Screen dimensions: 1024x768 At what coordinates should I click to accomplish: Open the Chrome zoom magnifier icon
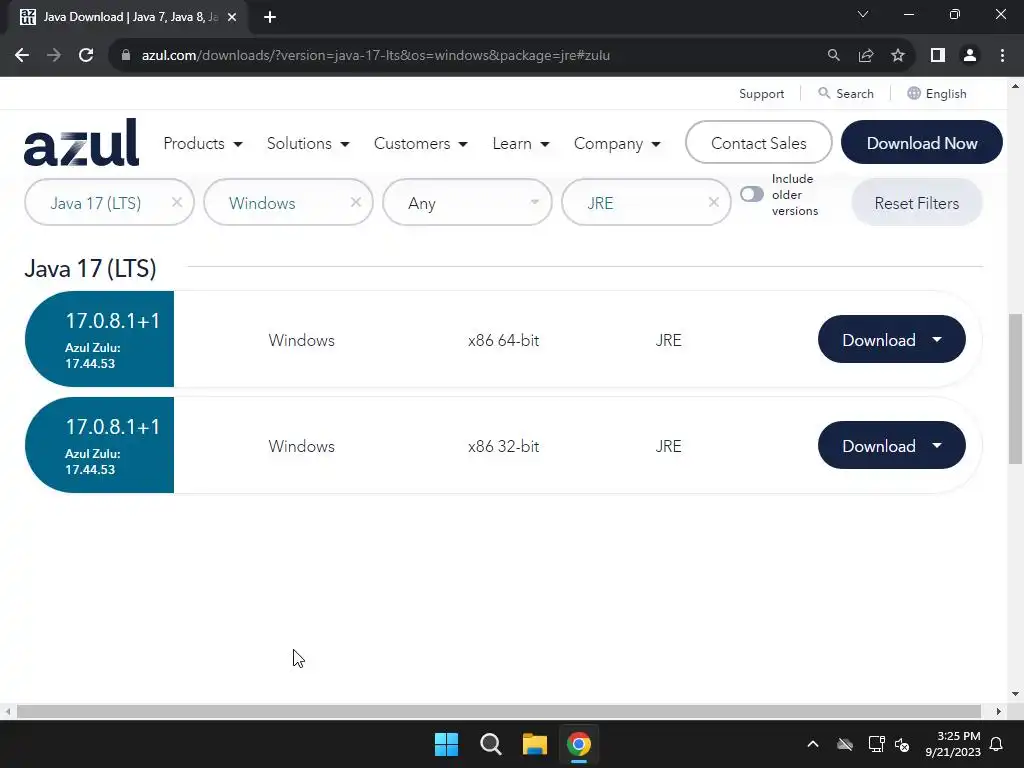click(833, 55)
